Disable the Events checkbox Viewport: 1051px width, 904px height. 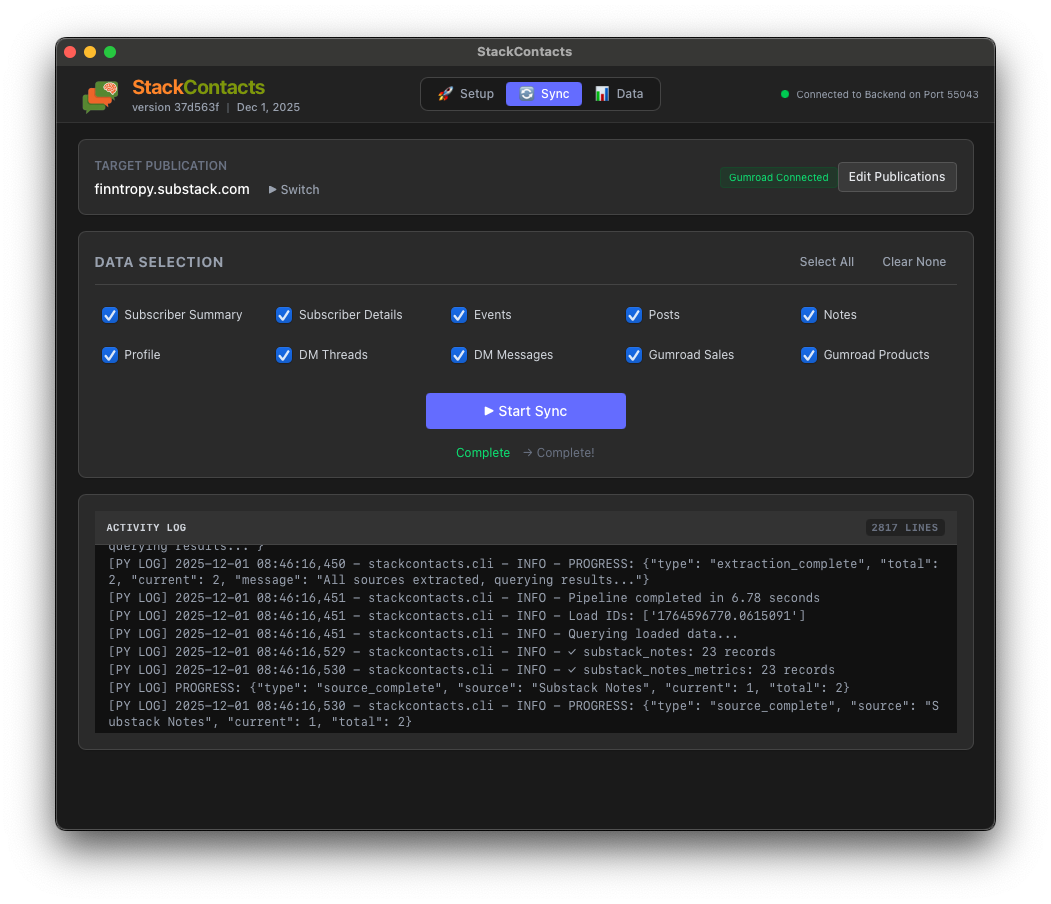pos(459,315)
